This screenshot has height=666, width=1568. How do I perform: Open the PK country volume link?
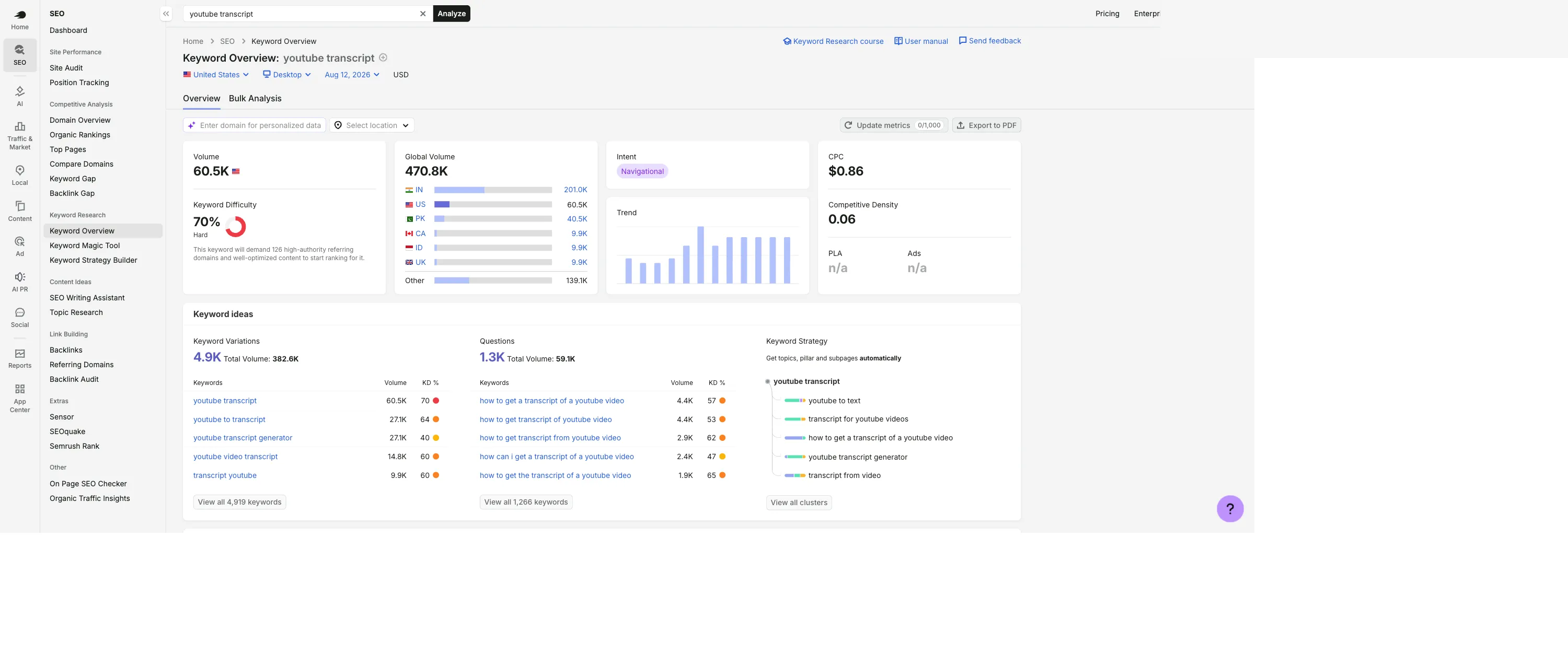coord(420,218)
